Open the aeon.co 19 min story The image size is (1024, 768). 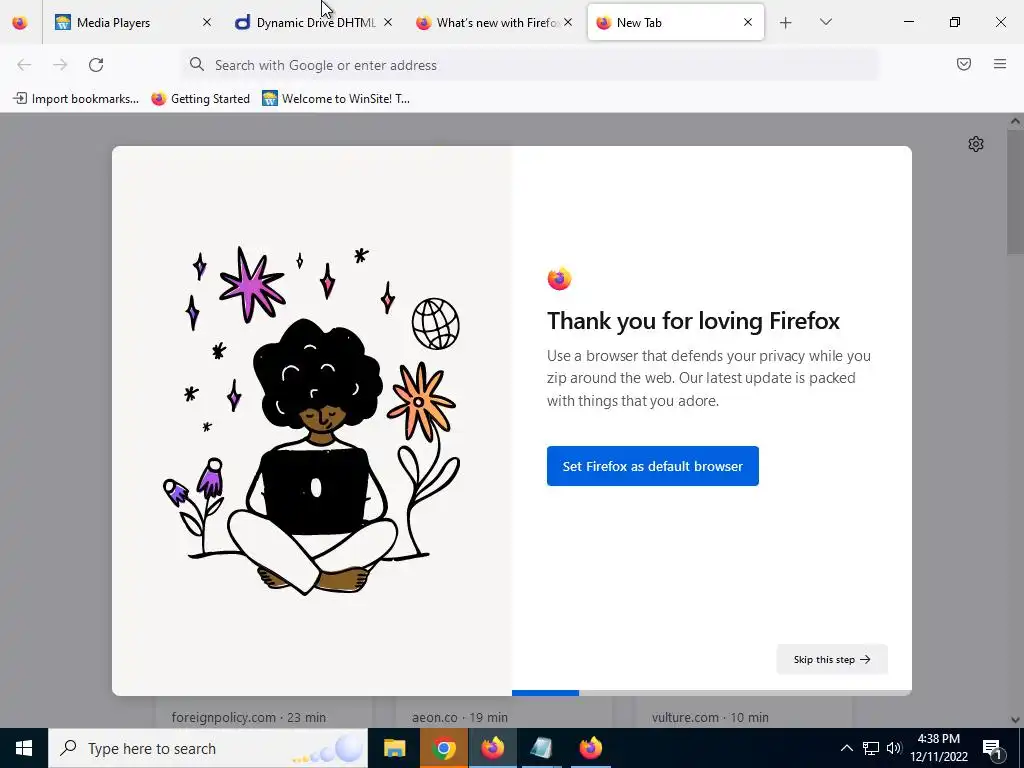coord(460,717)
